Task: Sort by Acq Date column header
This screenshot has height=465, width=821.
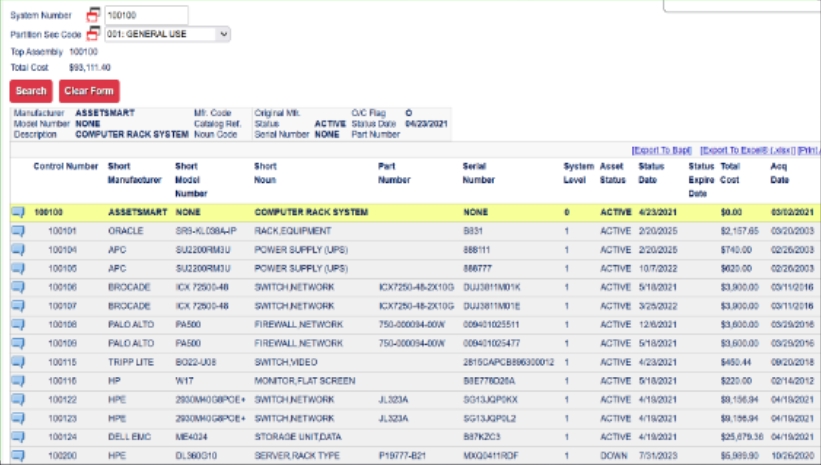Action: tap(779, 173)
